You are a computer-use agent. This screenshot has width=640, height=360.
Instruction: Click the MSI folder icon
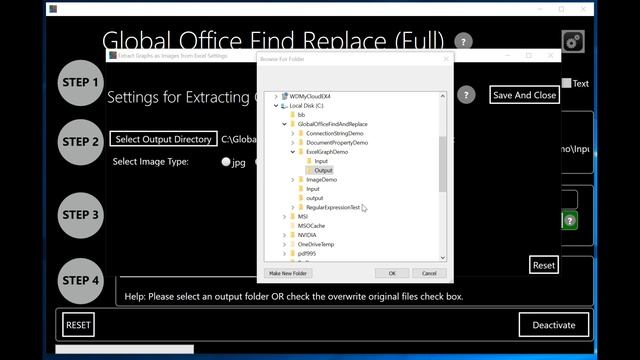293,217
